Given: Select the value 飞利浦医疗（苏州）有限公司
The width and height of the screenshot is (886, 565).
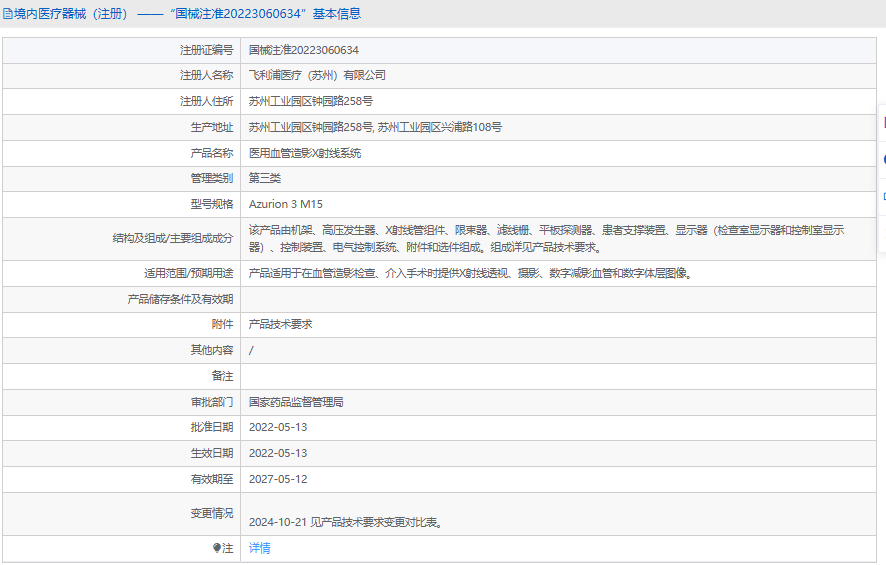Looking at the screenshot, I should [x=317, y=76].
